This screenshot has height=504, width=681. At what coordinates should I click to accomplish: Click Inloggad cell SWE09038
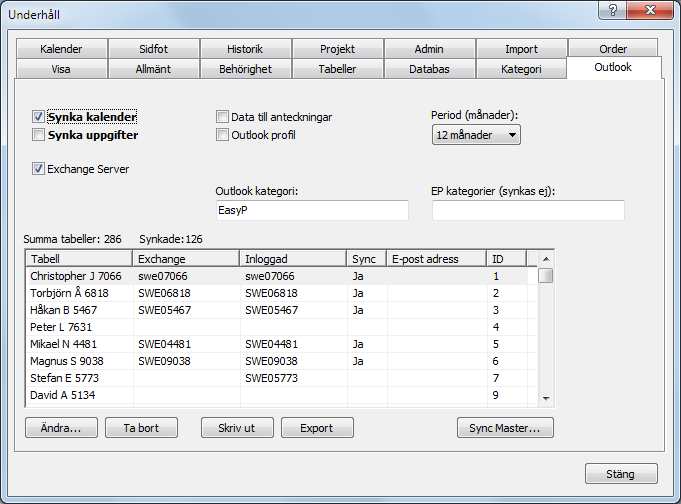271,361
